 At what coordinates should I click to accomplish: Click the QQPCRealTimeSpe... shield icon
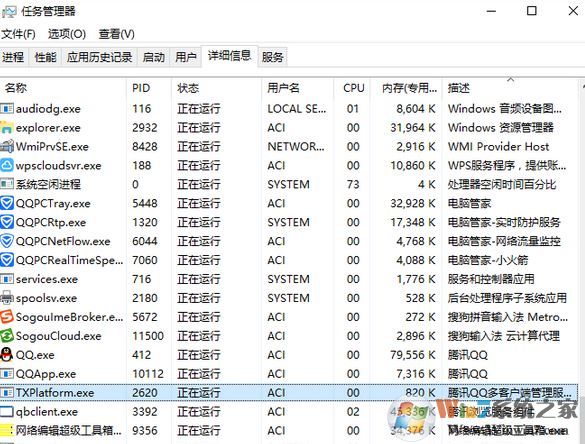point(7,260)
